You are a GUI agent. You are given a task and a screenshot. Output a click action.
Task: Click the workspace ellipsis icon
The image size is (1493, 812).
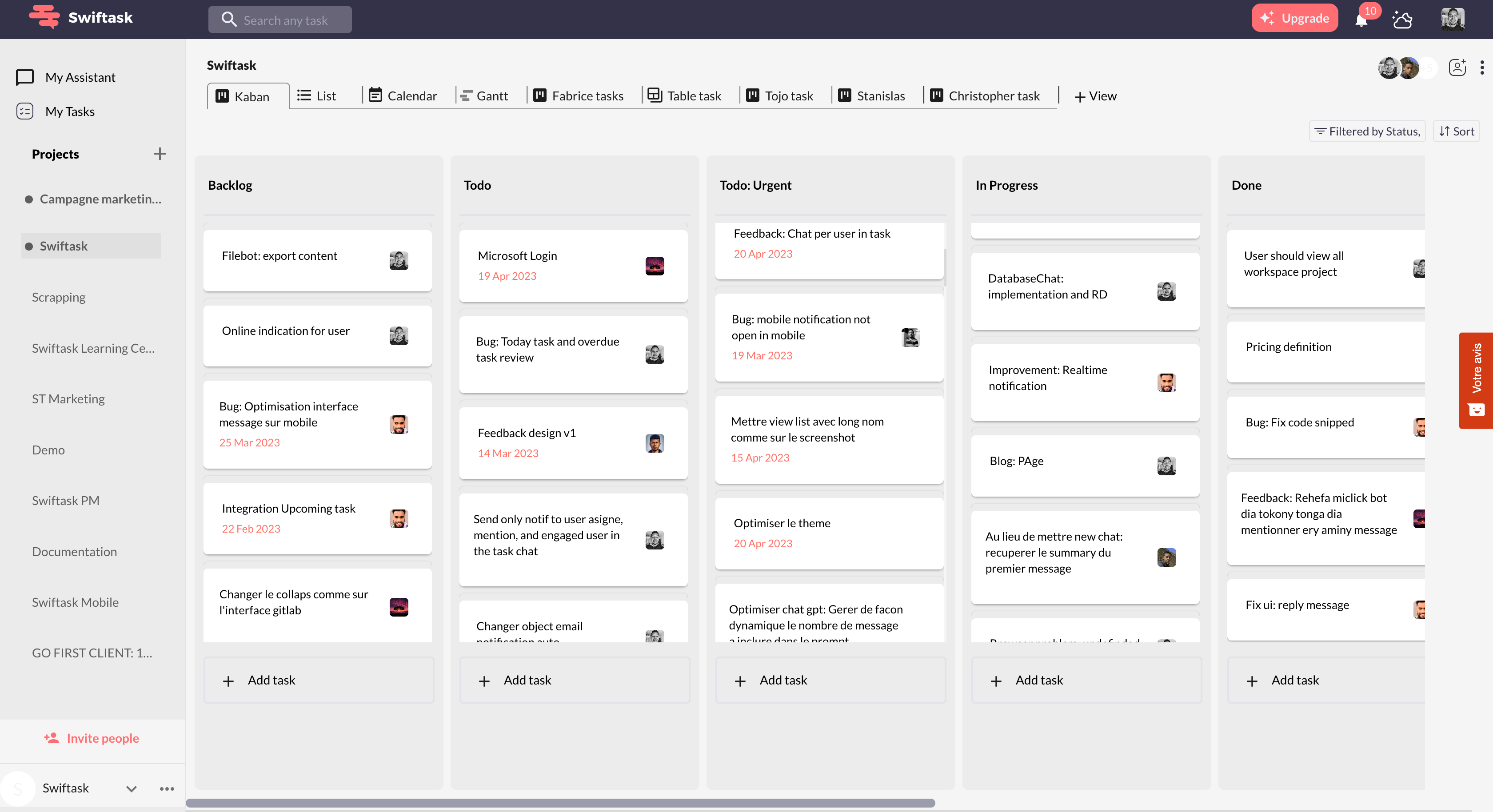coord(167,788)
